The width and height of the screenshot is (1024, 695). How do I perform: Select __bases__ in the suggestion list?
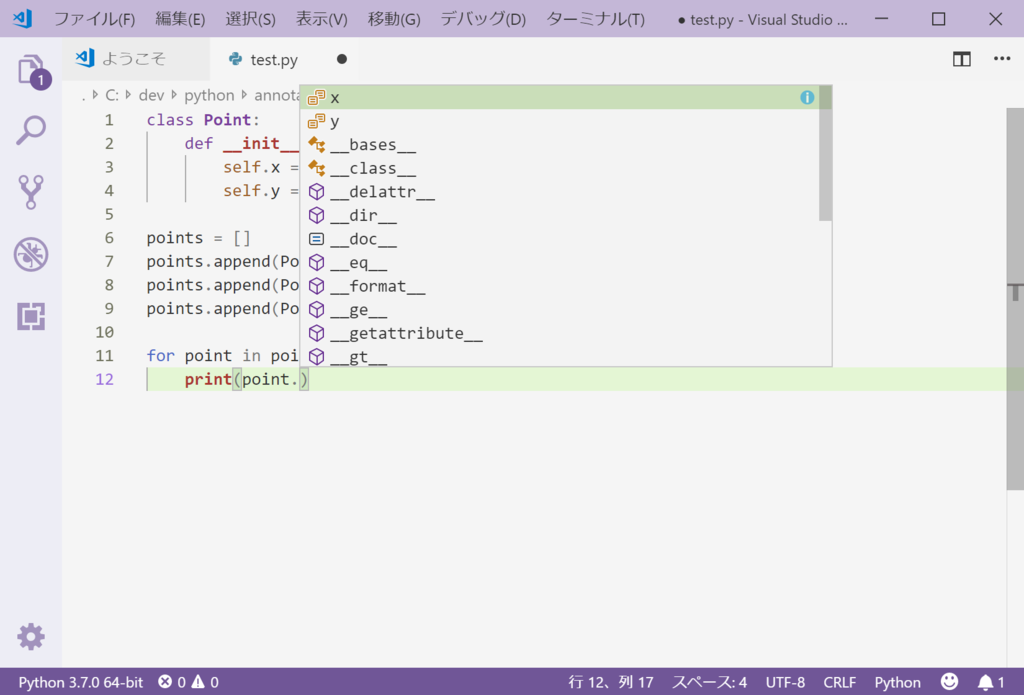click(x=560, y=144)
